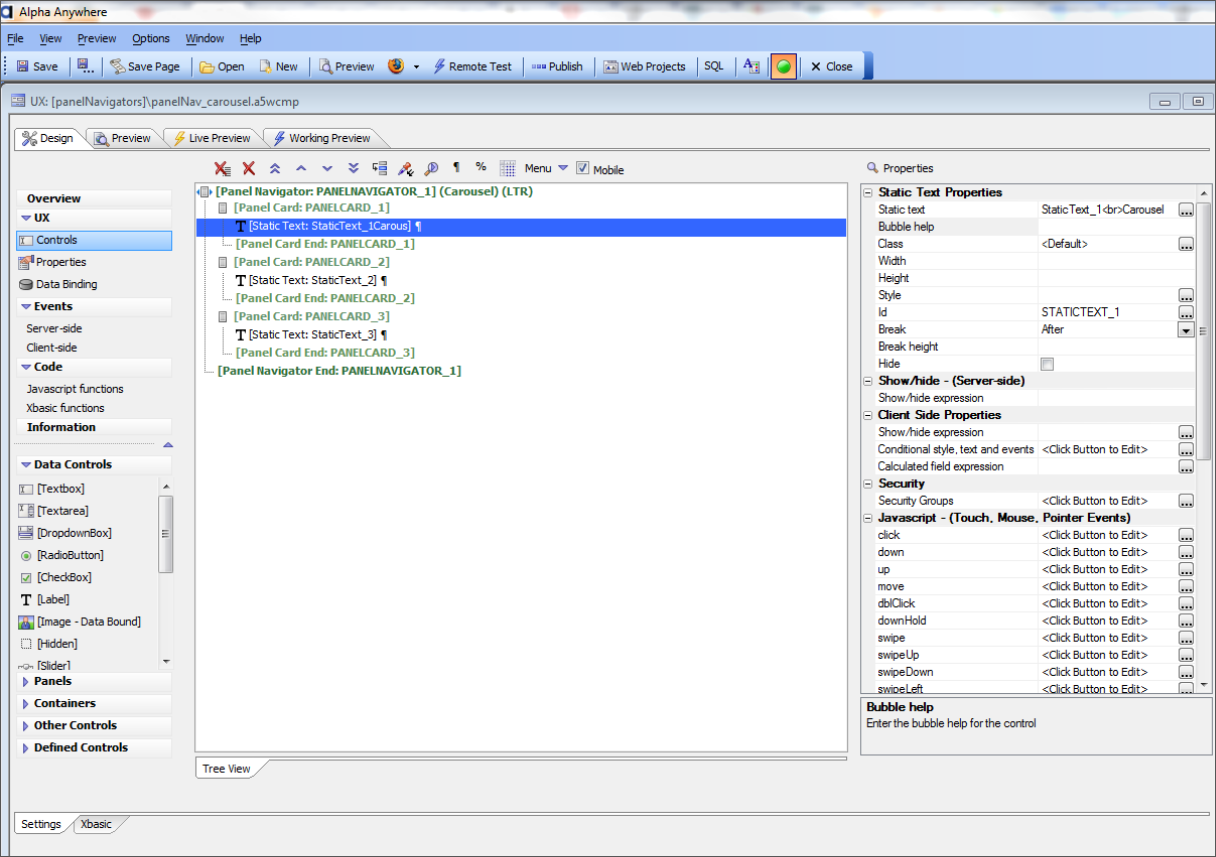
Task: Open the Break property dropdown
Action: pyautogui.click(x=1186, y=330)
